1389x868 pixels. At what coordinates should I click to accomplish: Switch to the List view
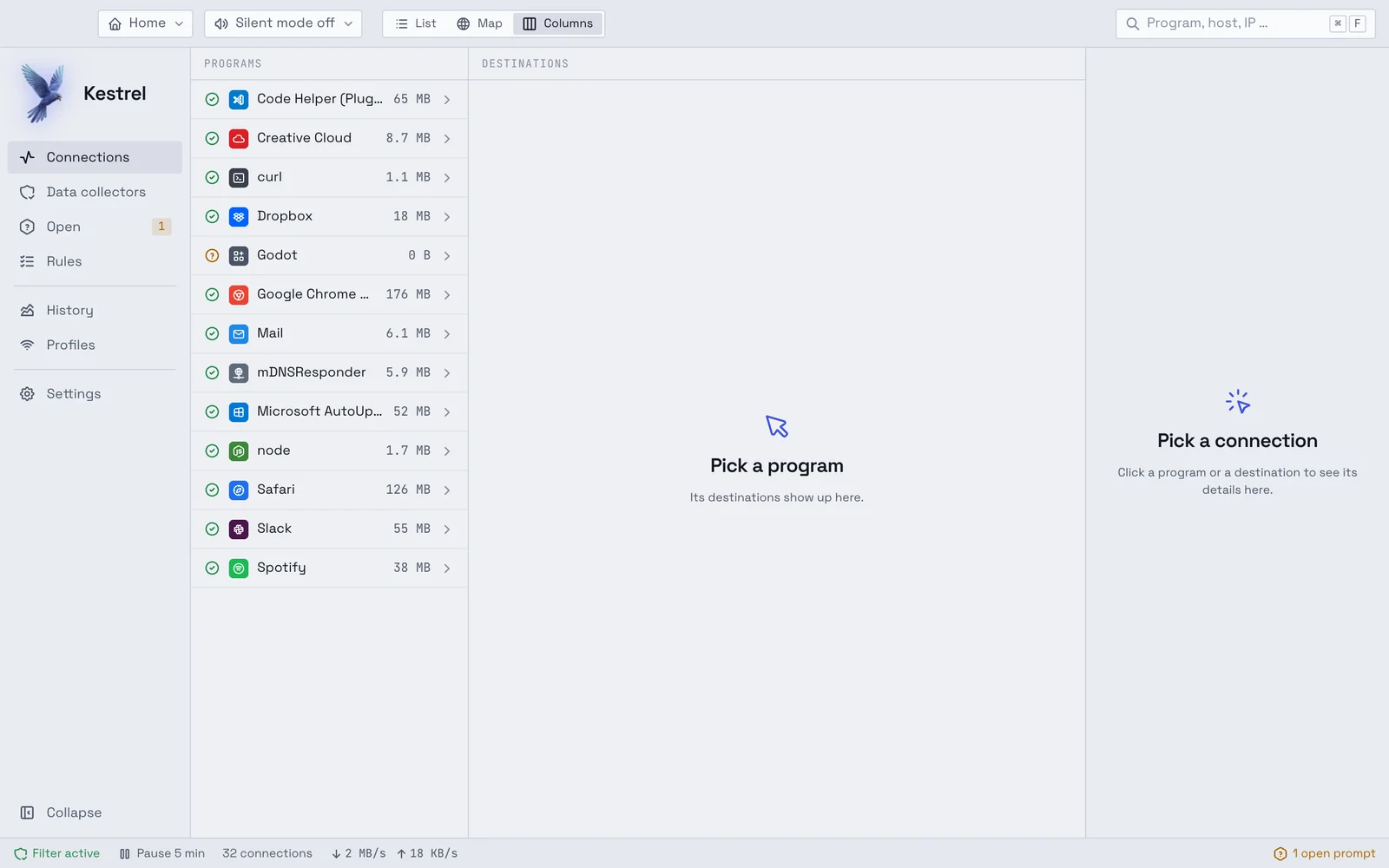coord(416,23)
